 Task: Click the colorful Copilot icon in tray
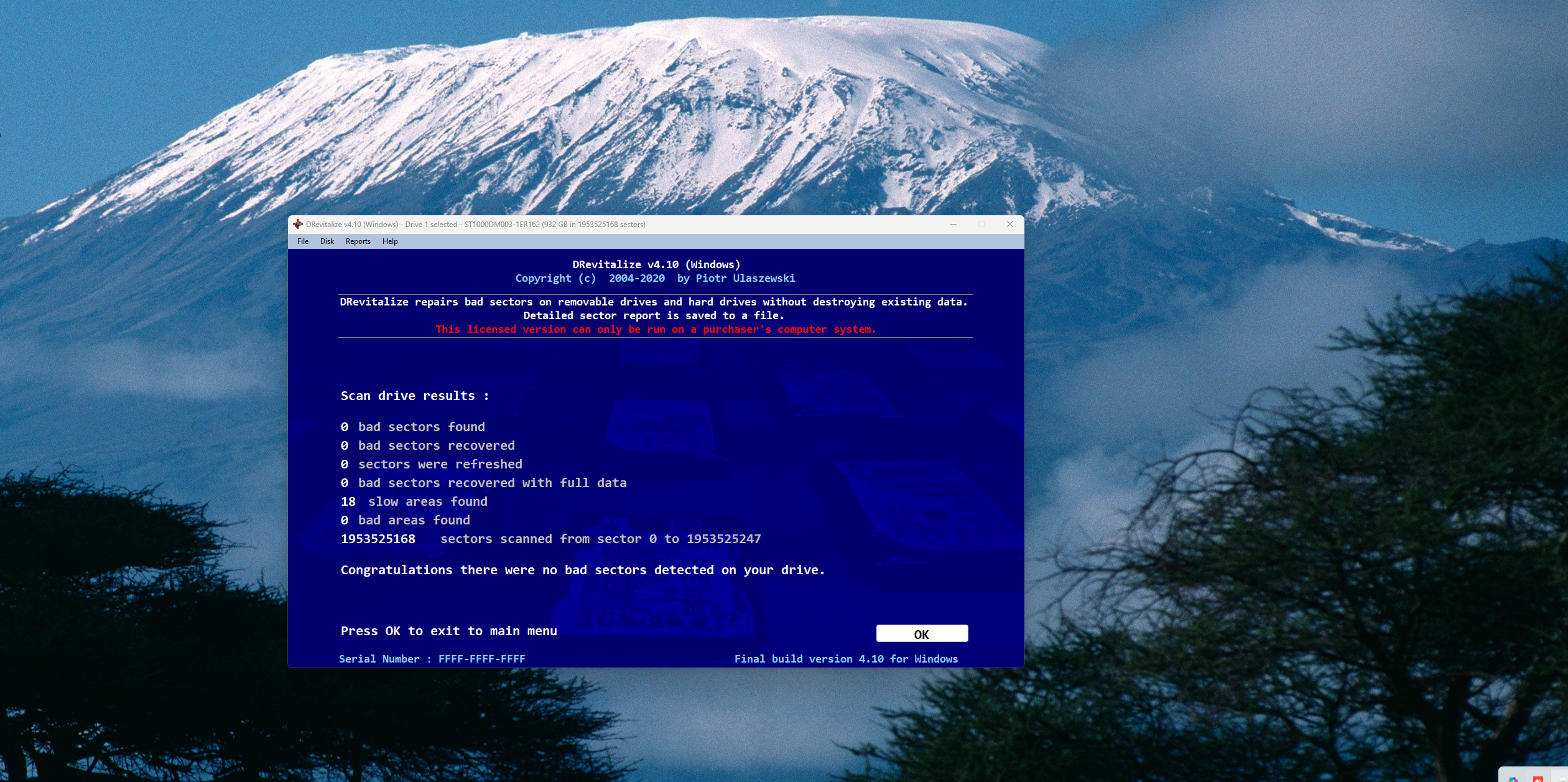tap(1513, 778)
